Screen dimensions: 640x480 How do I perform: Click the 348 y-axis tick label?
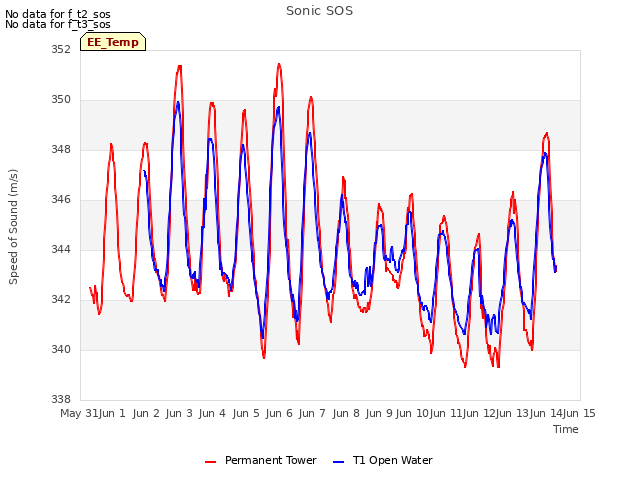(x=61, y=149)
